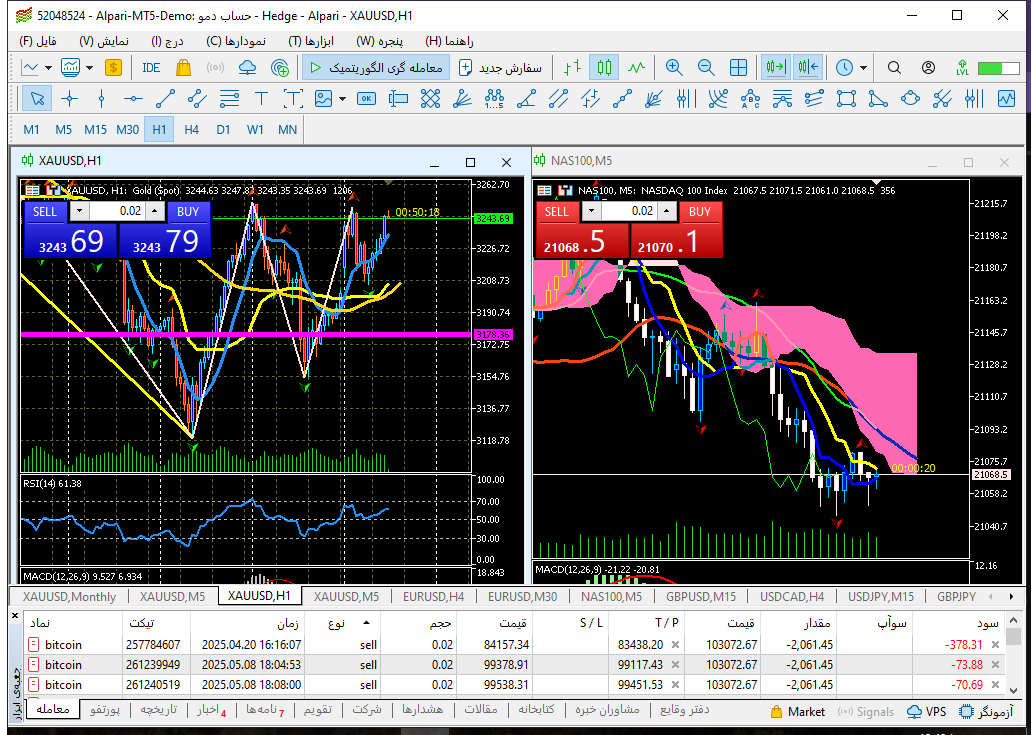
Task: Select the H4 timeframe
Action: click(x=191, y=130)
